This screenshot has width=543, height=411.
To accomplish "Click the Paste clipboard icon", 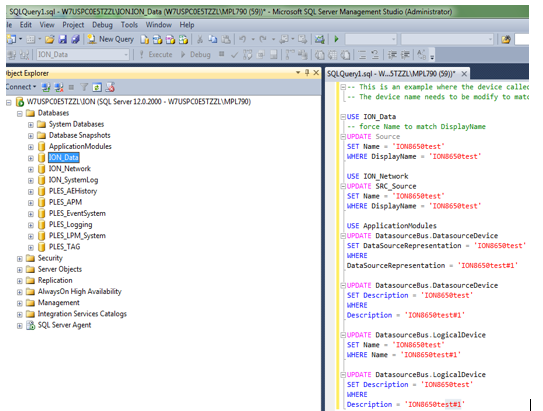I will point(226,39).
